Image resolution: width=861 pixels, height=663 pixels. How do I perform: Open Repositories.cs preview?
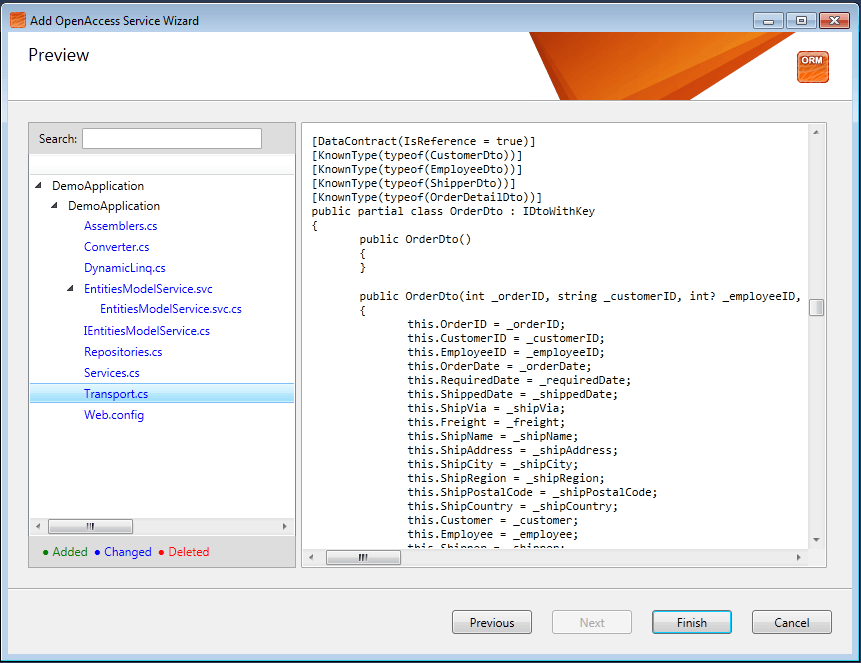point(123,352)
